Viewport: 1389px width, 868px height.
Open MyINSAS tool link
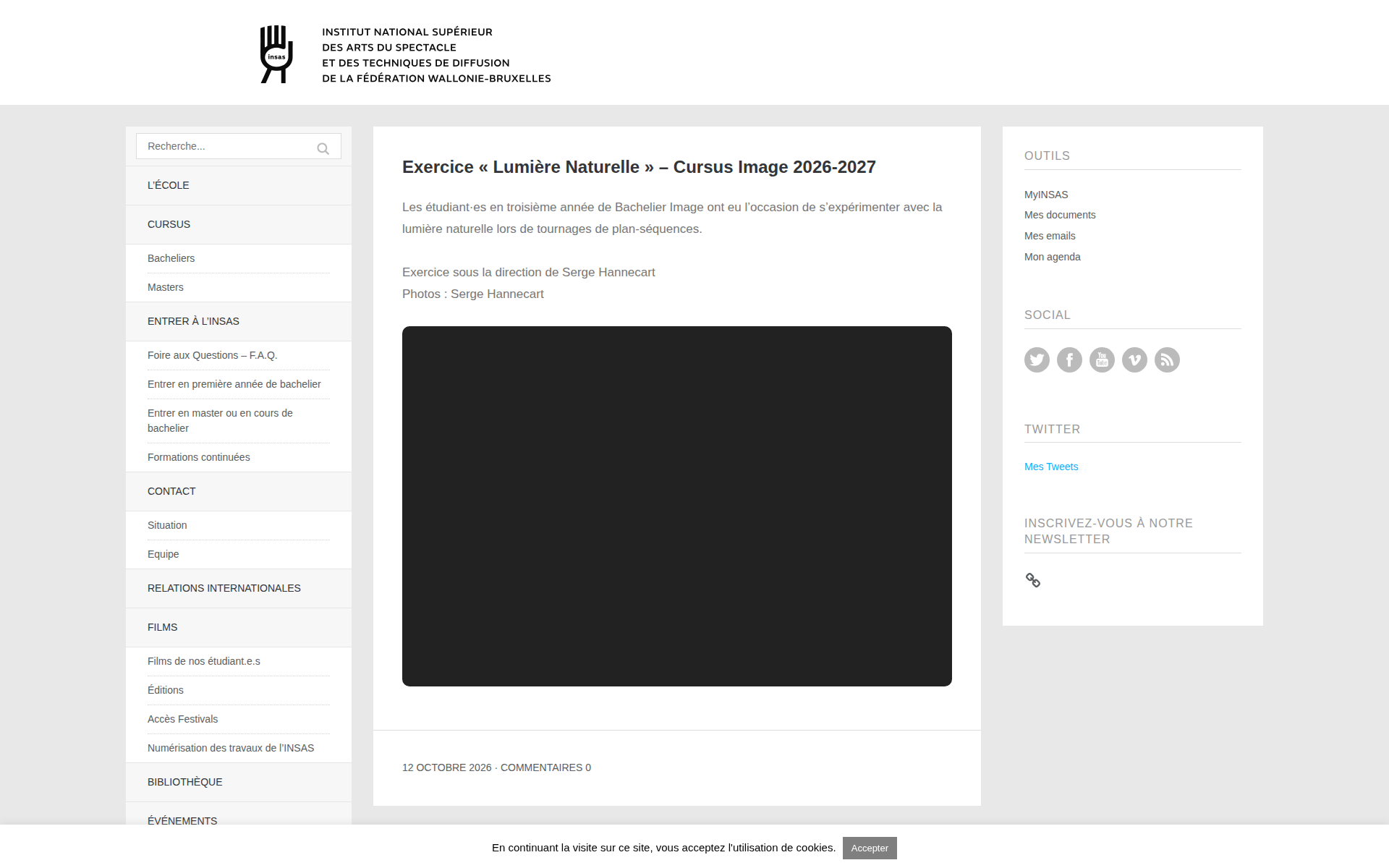[x=1046, y=195]
